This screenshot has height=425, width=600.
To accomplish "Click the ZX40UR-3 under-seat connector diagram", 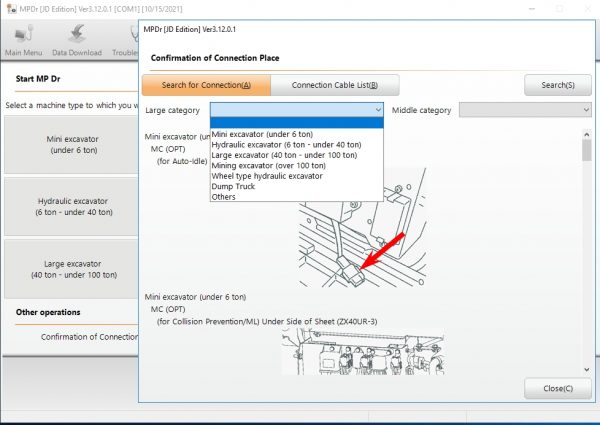I will point(363,351).
